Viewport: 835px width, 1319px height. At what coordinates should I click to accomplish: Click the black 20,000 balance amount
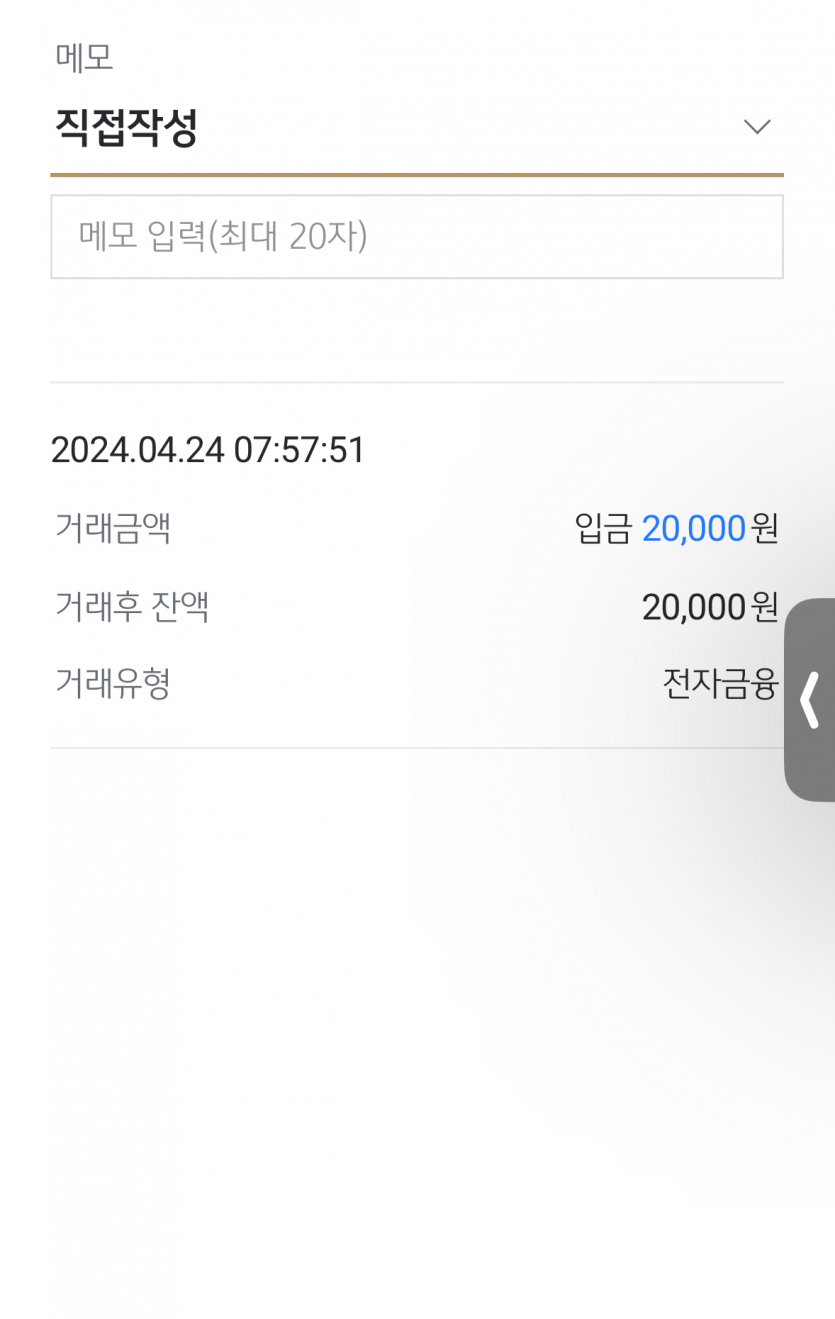(x=693, y=606)
